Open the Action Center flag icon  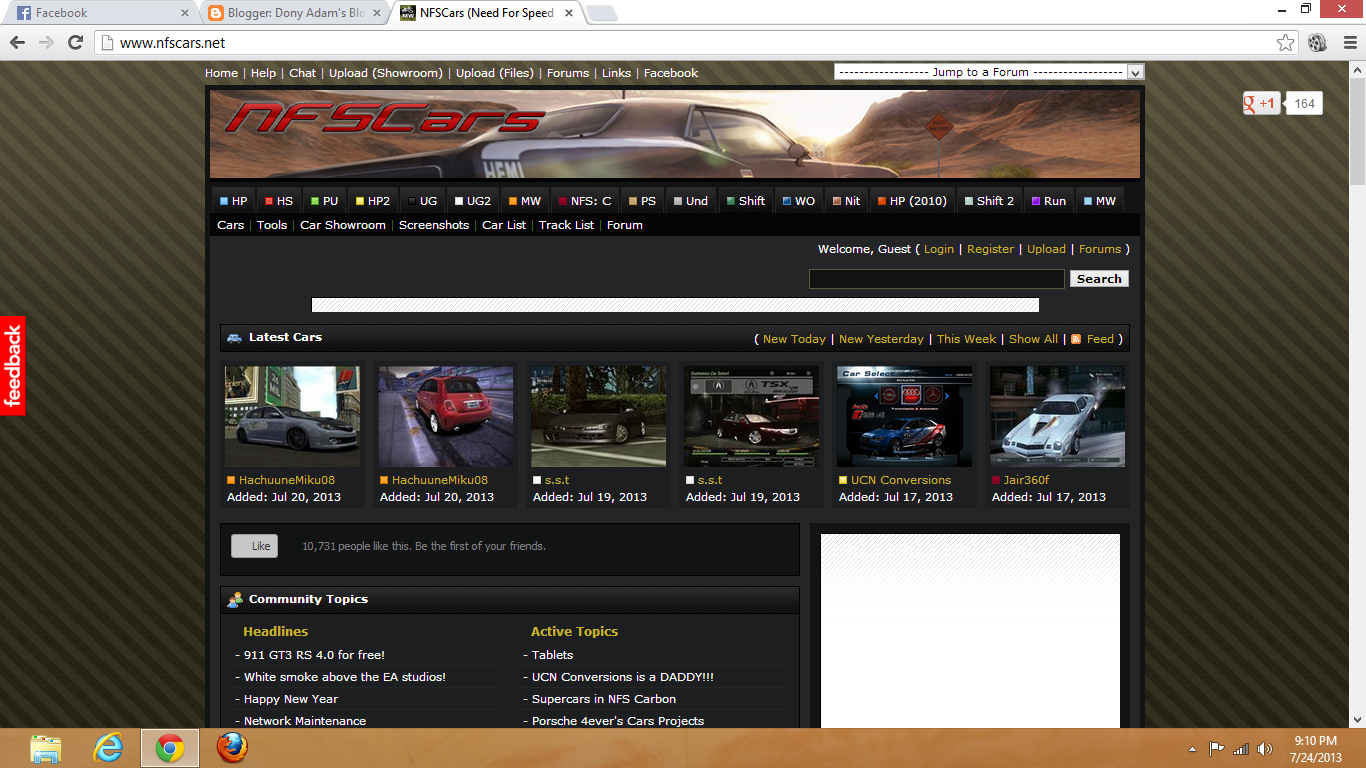point(1216,749)
